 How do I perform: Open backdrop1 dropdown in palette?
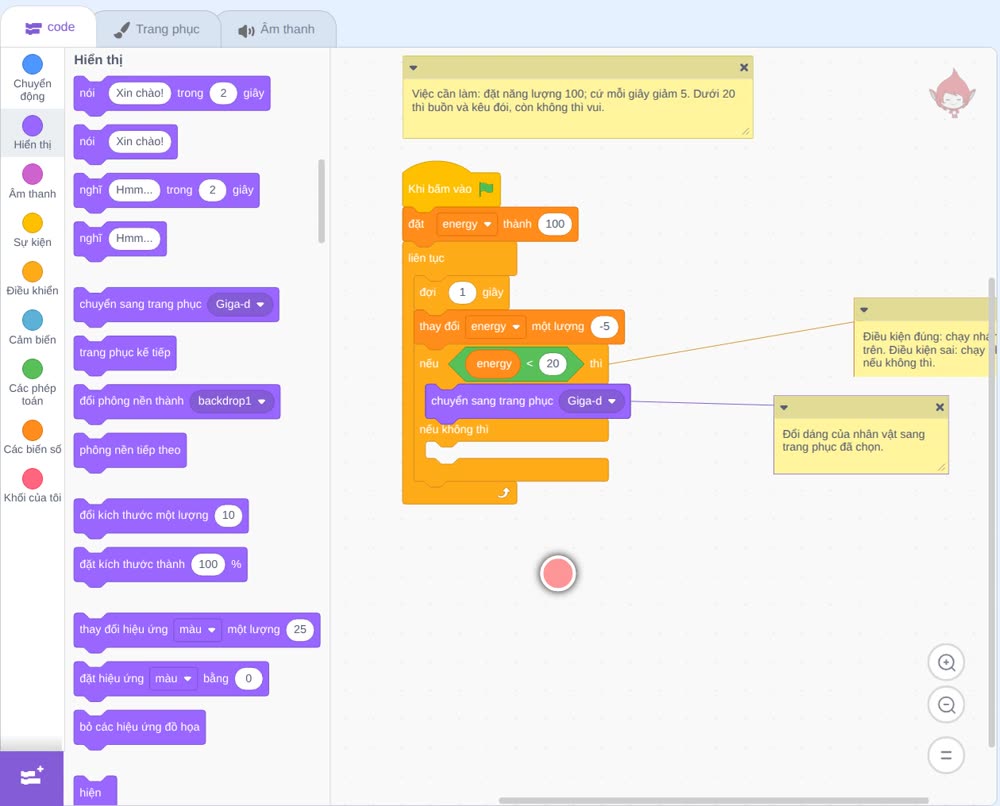(x=232, y=401)
